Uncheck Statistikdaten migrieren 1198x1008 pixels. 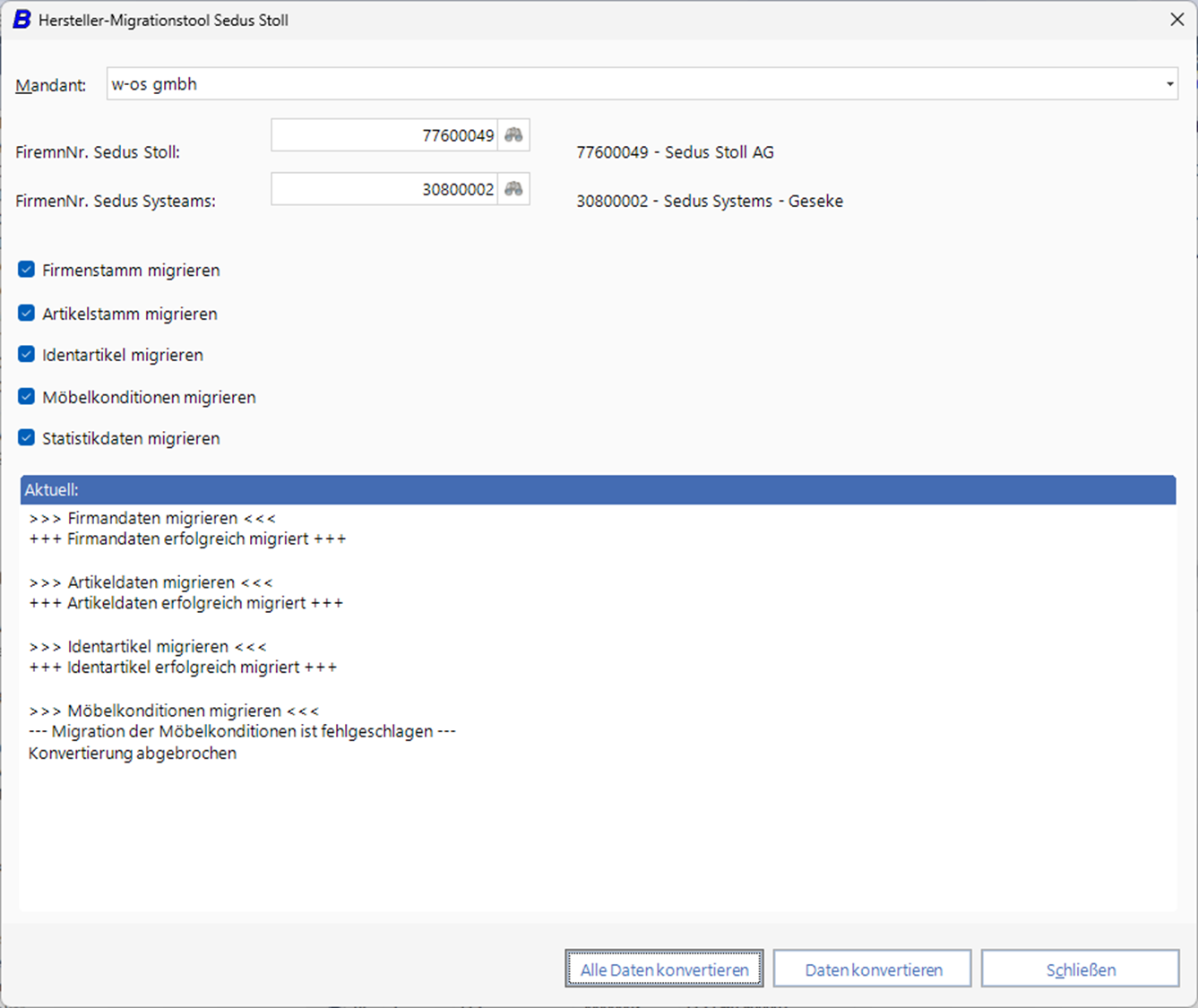tap(27, 438)
